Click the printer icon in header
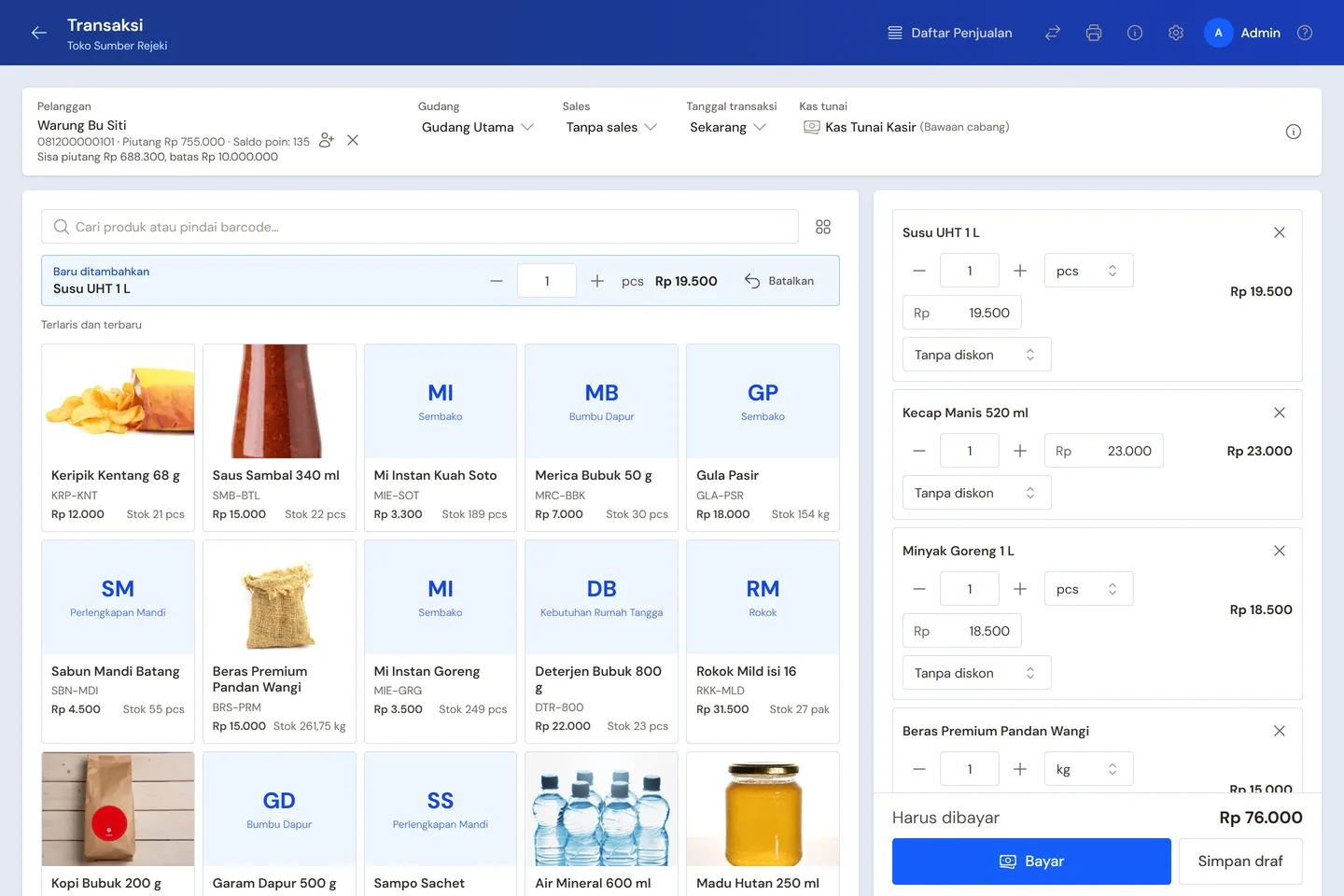Image resolution: width=1344 pixels, height=896 pixels. (1094, 33)
